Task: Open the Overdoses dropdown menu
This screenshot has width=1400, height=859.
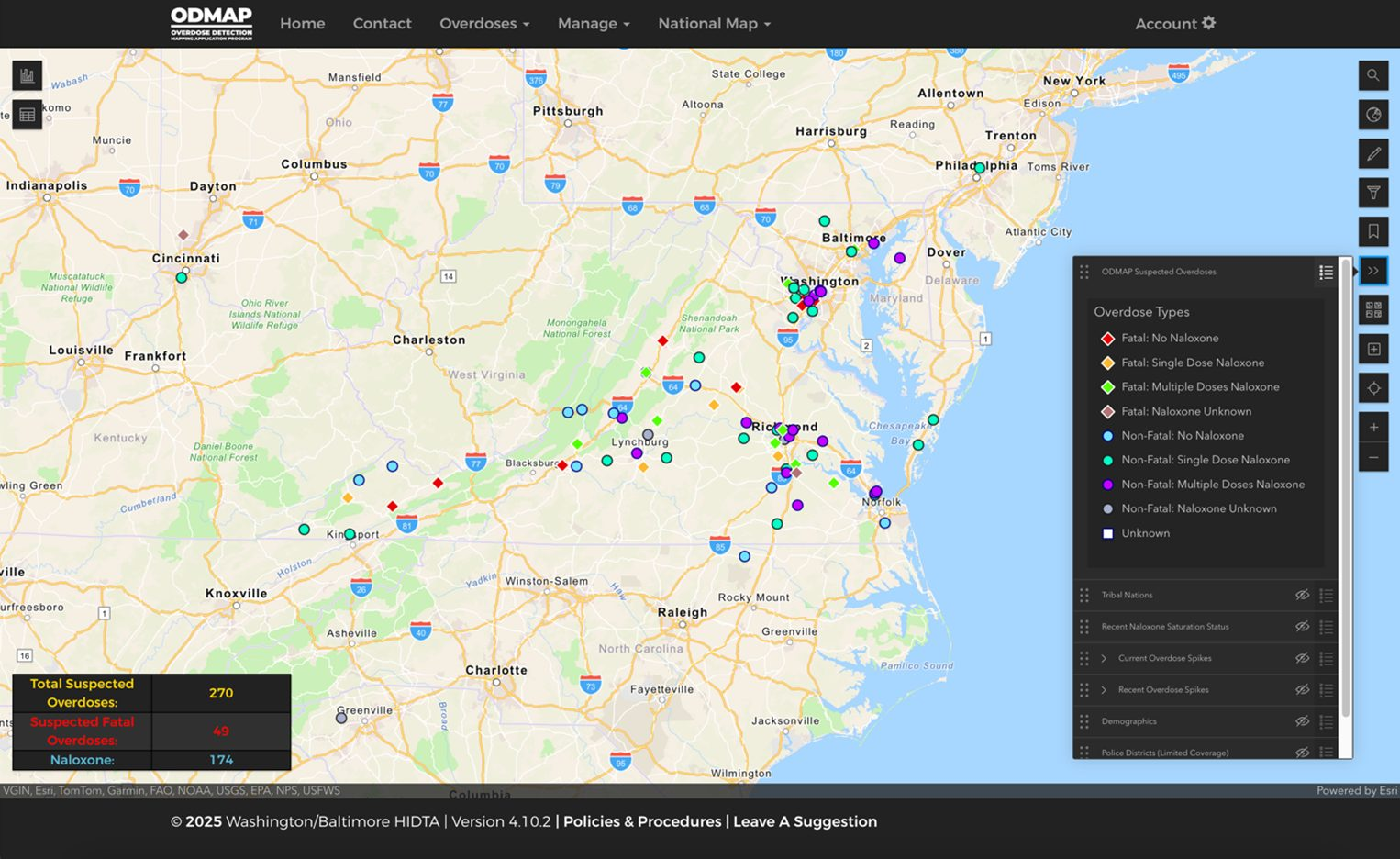Action: pos(483,24)
